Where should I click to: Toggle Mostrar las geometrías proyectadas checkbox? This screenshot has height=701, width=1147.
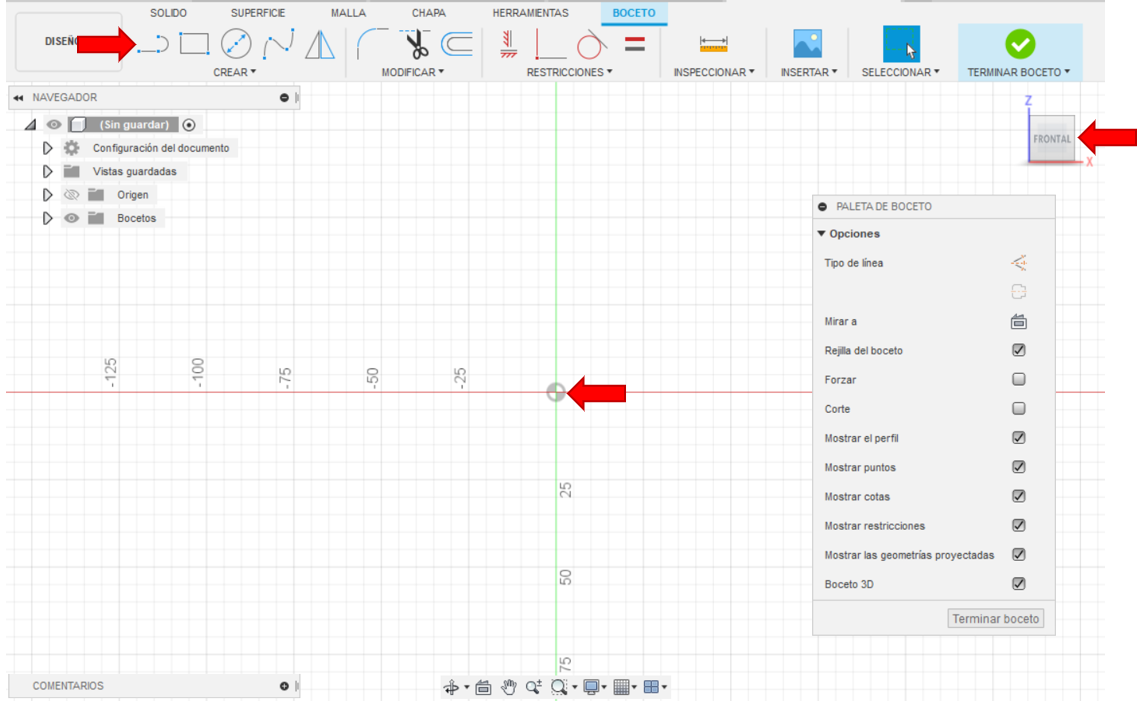point(1018,555)
